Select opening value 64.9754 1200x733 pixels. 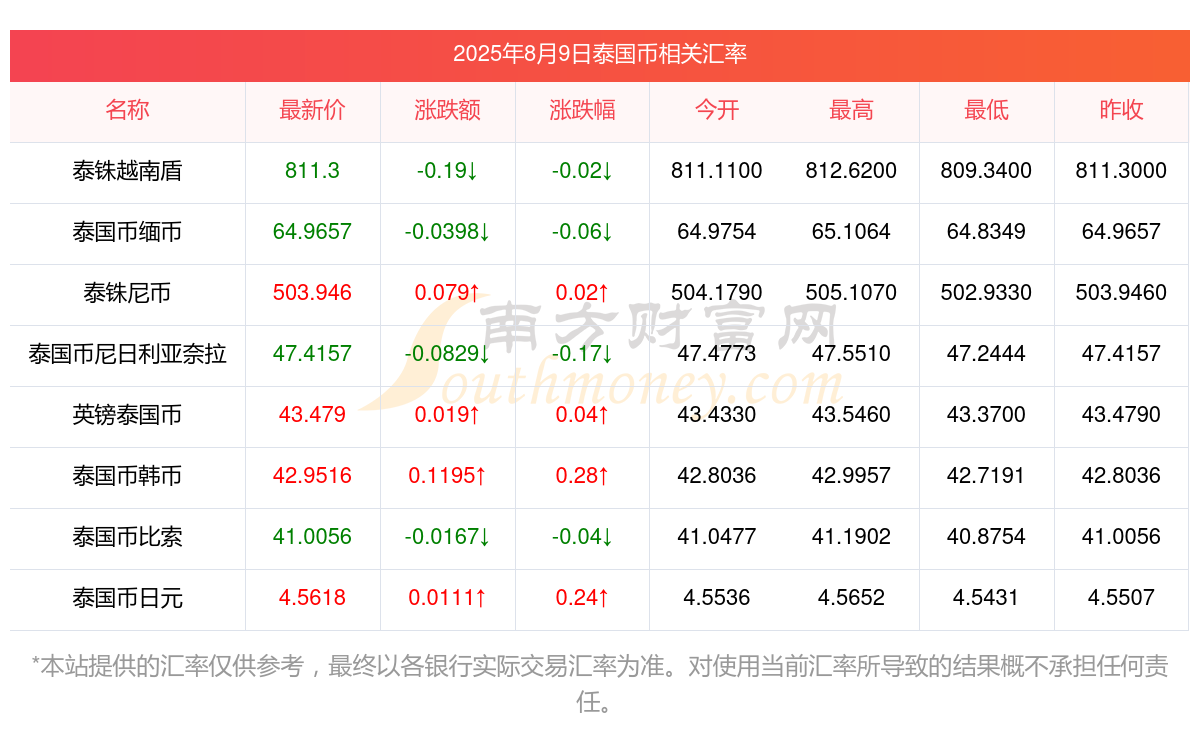click(x=717, y=232)
